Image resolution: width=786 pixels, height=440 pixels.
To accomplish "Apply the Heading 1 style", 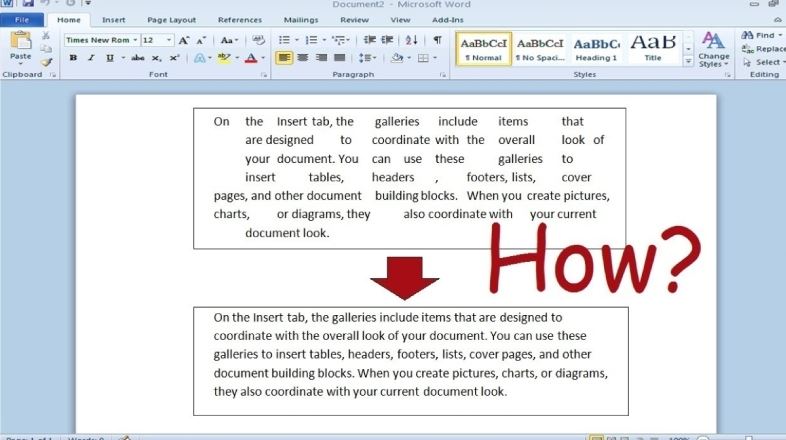I will [x=596, y=49].
